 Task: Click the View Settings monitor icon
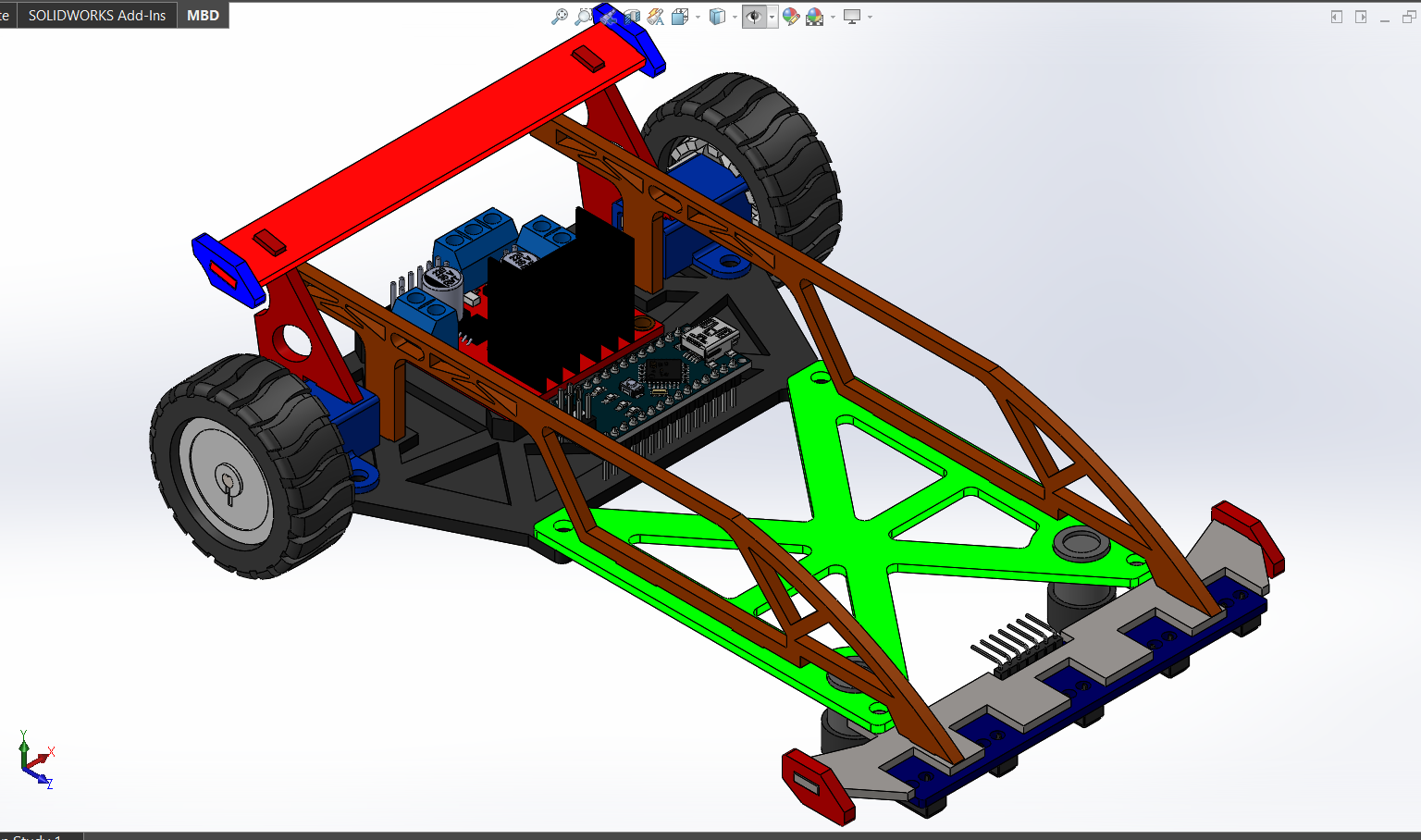tap(852, 17)
